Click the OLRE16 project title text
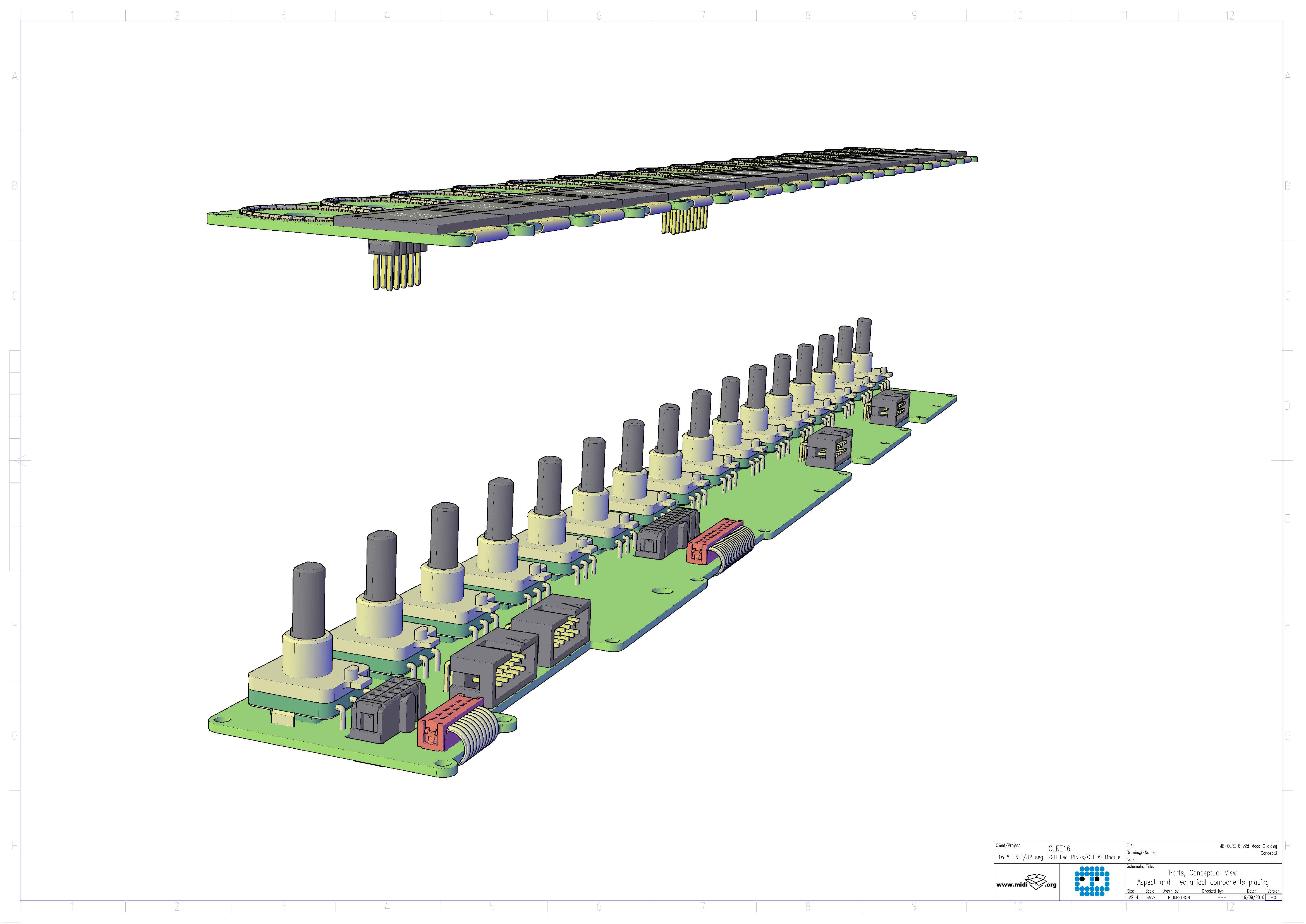The image size is (1306, 924). tap(1059, 848)
